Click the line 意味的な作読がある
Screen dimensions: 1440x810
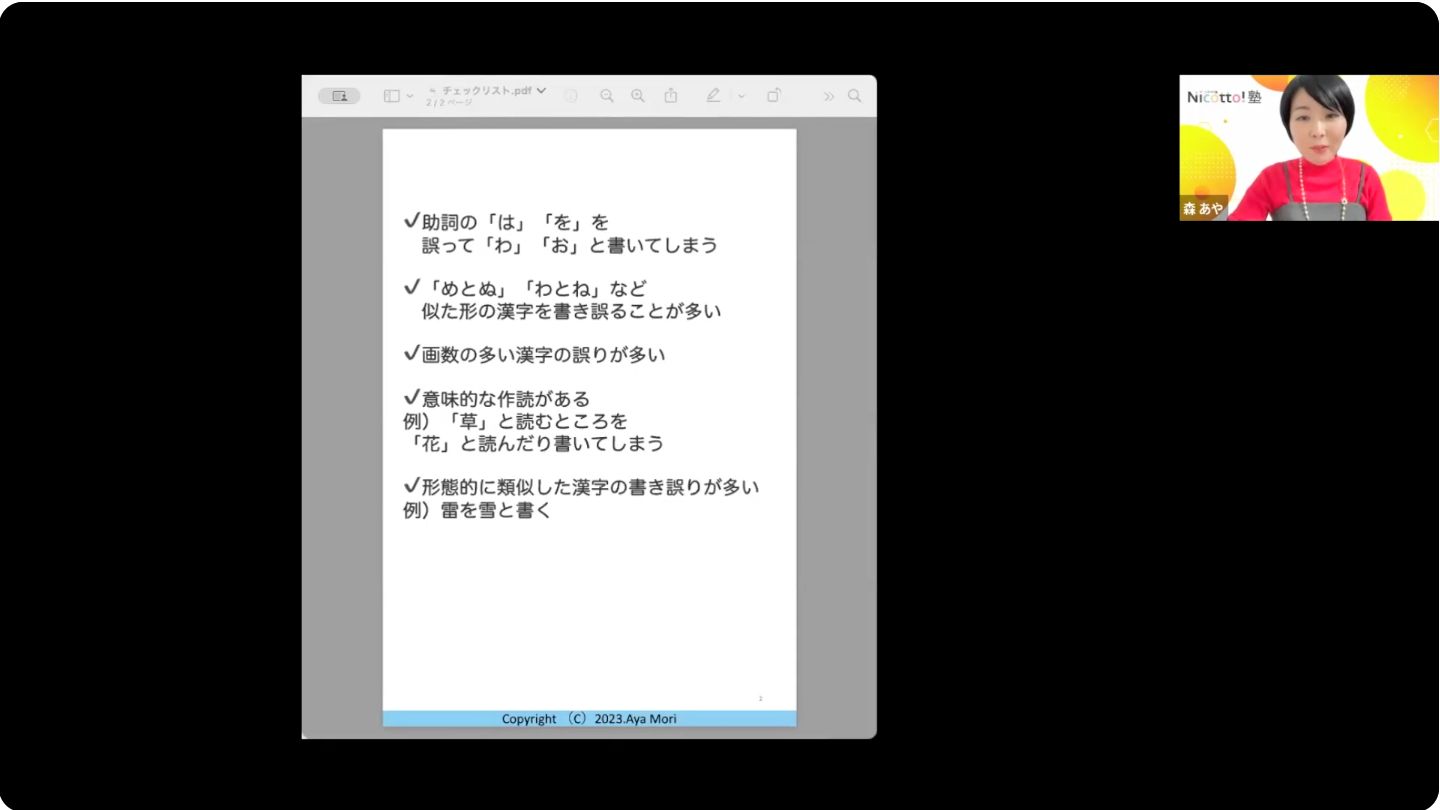(x=497, y=399)
